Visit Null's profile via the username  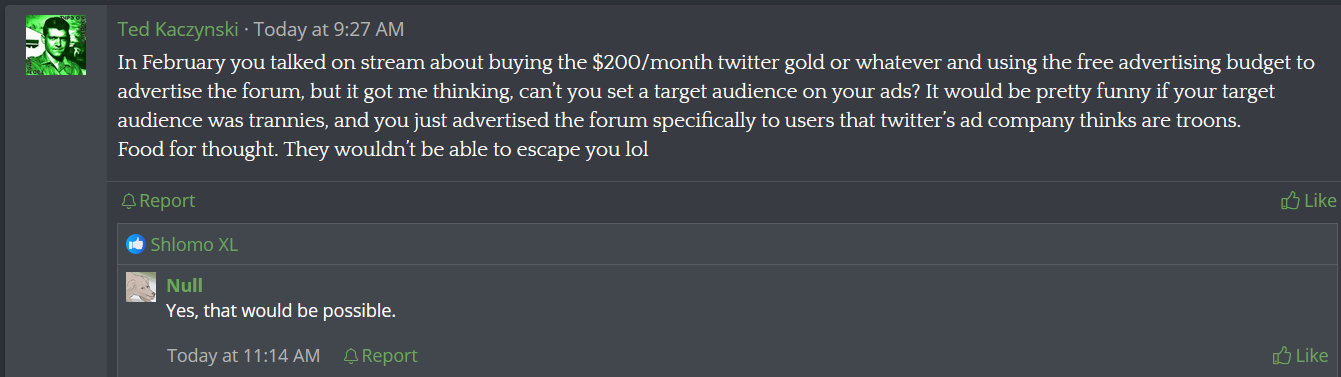[184, 286]
